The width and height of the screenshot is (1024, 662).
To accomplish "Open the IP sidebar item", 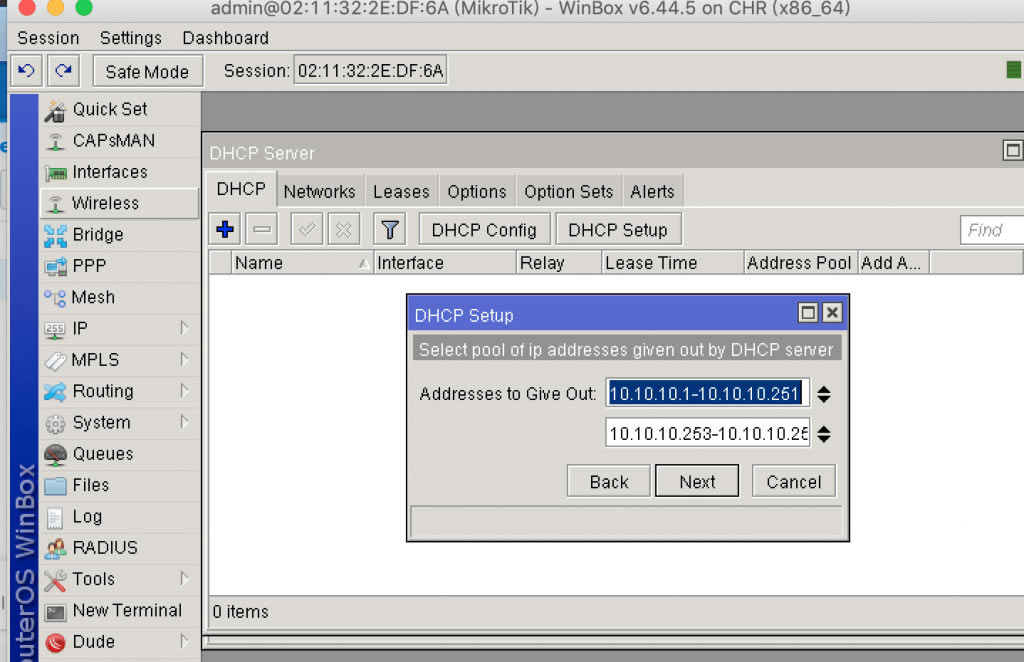I will click(x=120, y=329).
